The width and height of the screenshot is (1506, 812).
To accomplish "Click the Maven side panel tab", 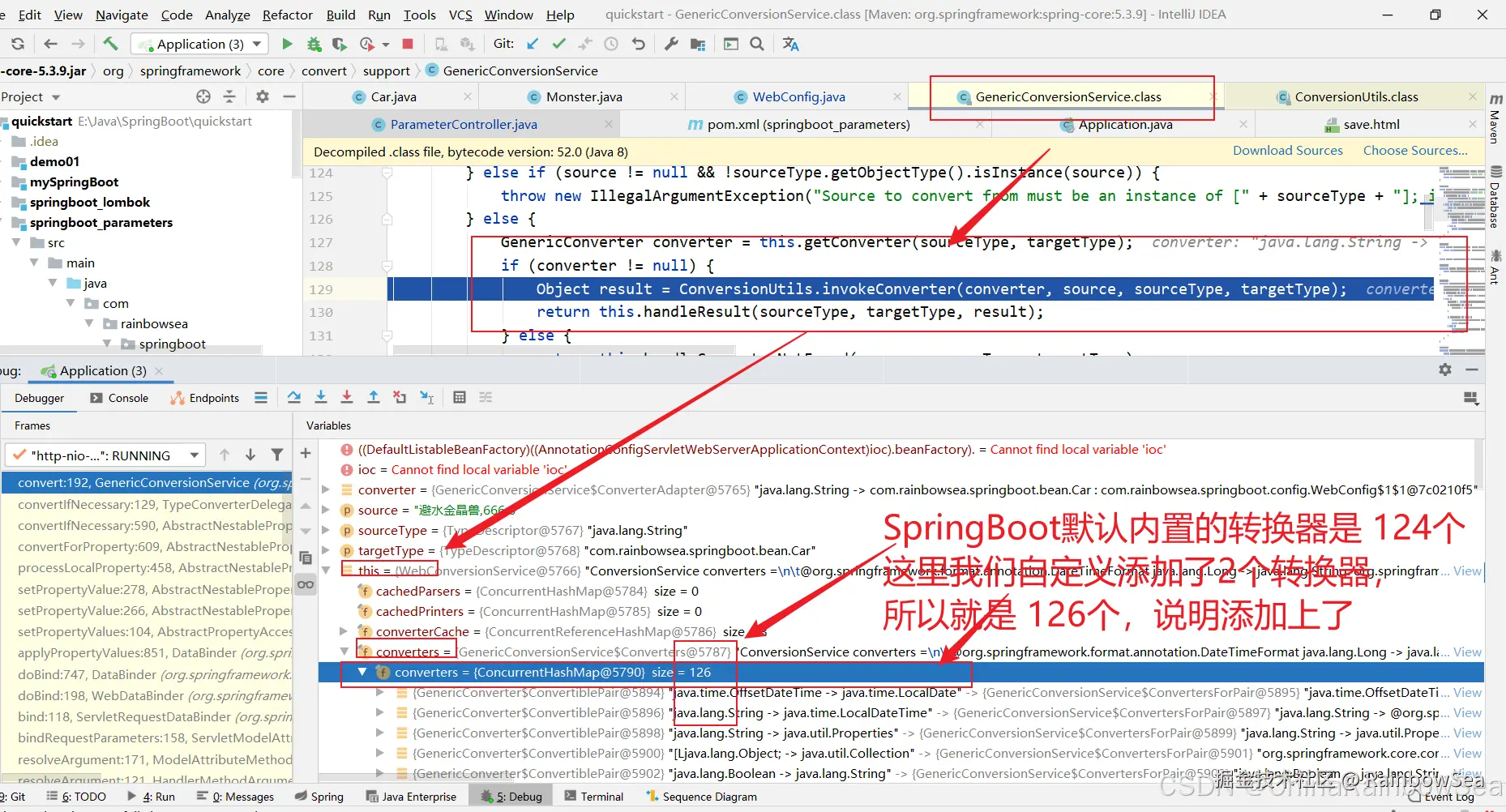I will coord(1495,118).
